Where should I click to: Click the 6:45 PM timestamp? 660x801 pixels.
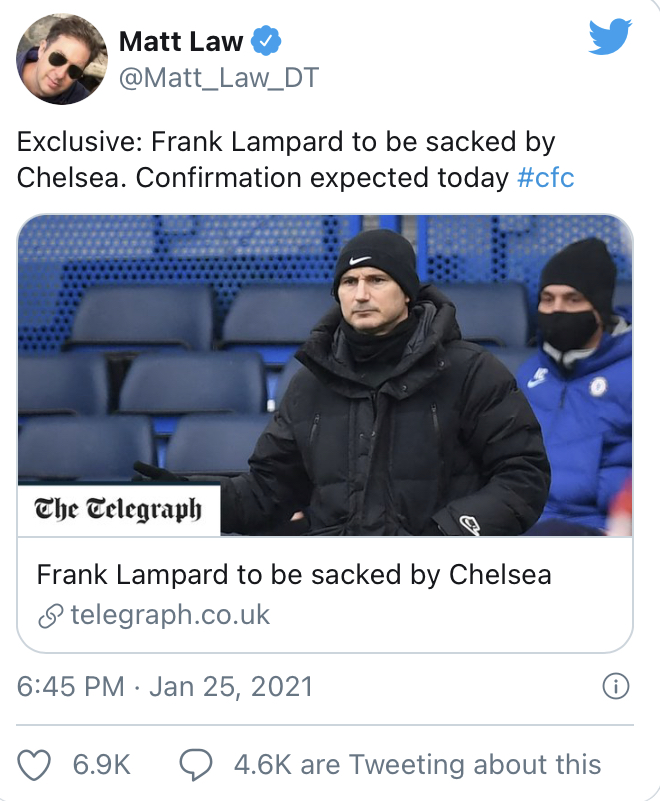(70, 687)
